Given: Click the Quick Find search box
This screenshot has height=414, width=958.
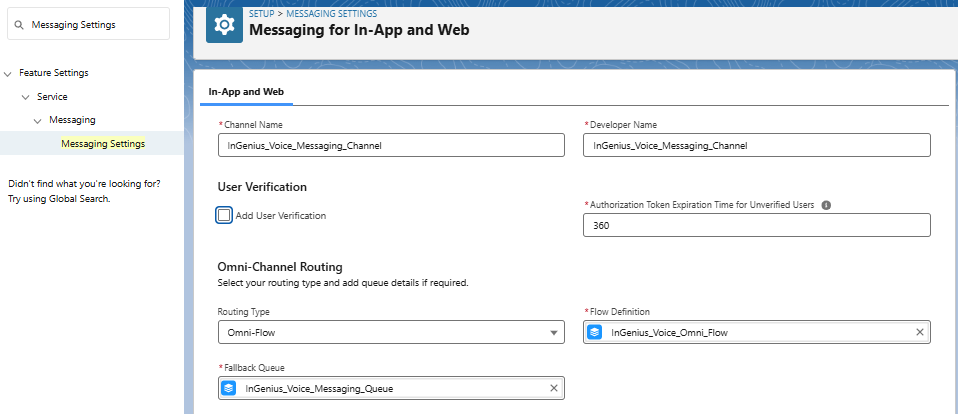Looking at the screenshot, I should tap(96, 25).
